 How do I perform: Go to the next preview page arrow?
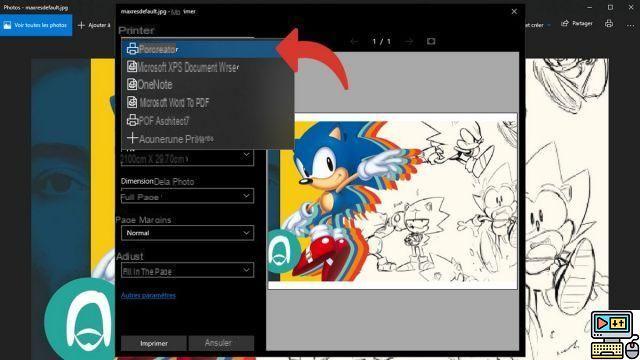(409, 42)
